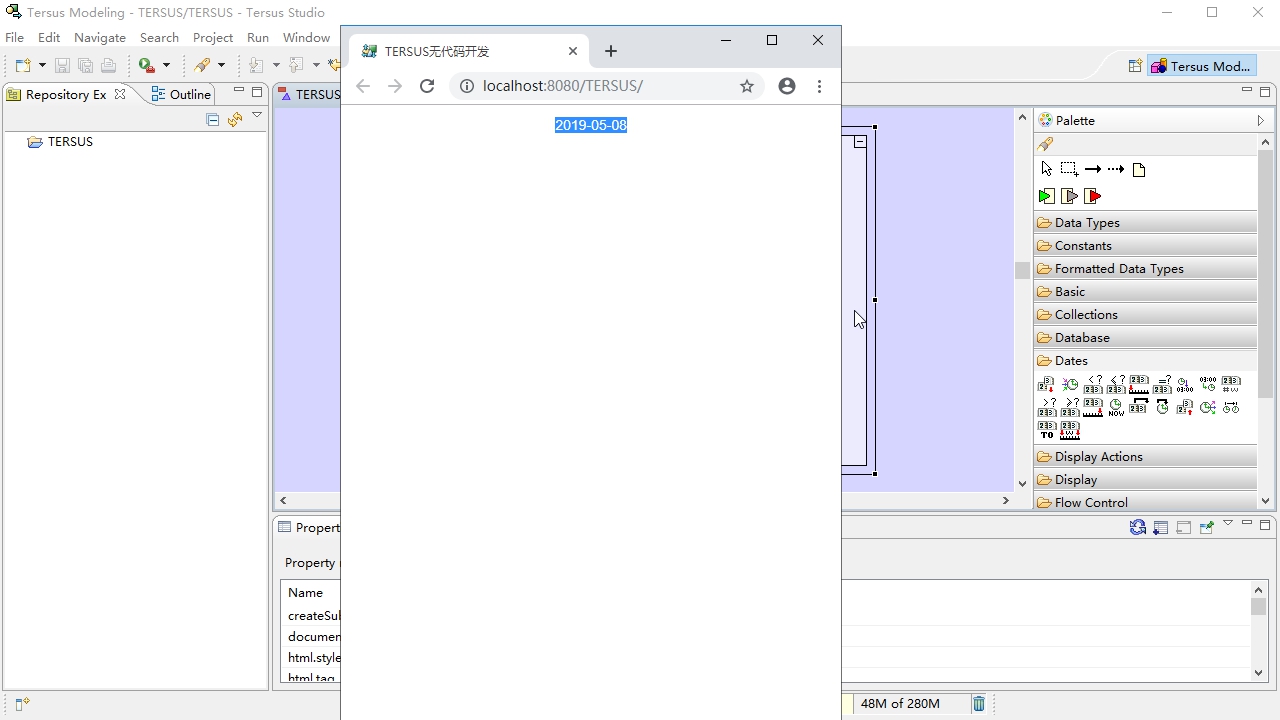This screenshot has height=720, width=1280.
Task: Click the Run garbage collector trash icon
Action: [x=979, y=704]
